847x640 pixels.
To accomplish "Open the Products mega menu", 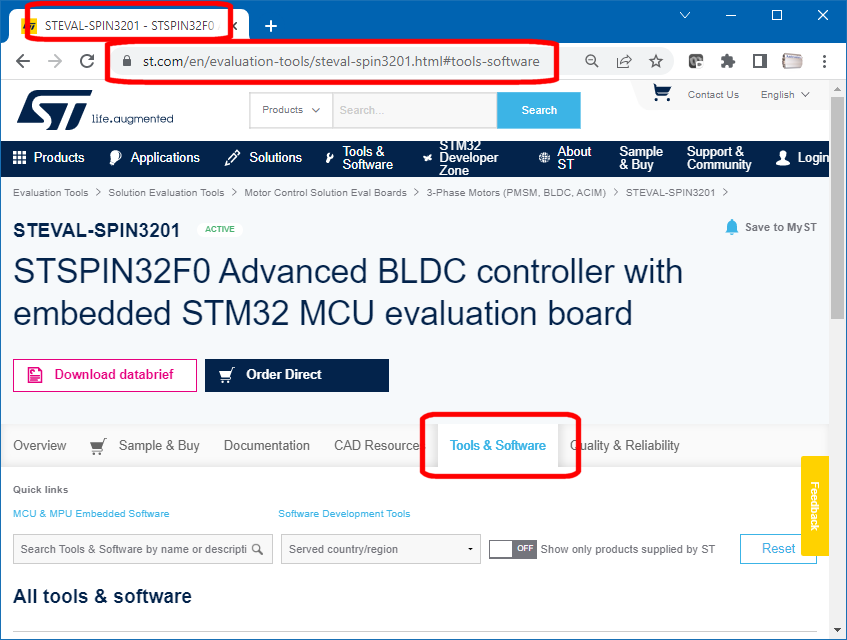I will coord(49,158).
